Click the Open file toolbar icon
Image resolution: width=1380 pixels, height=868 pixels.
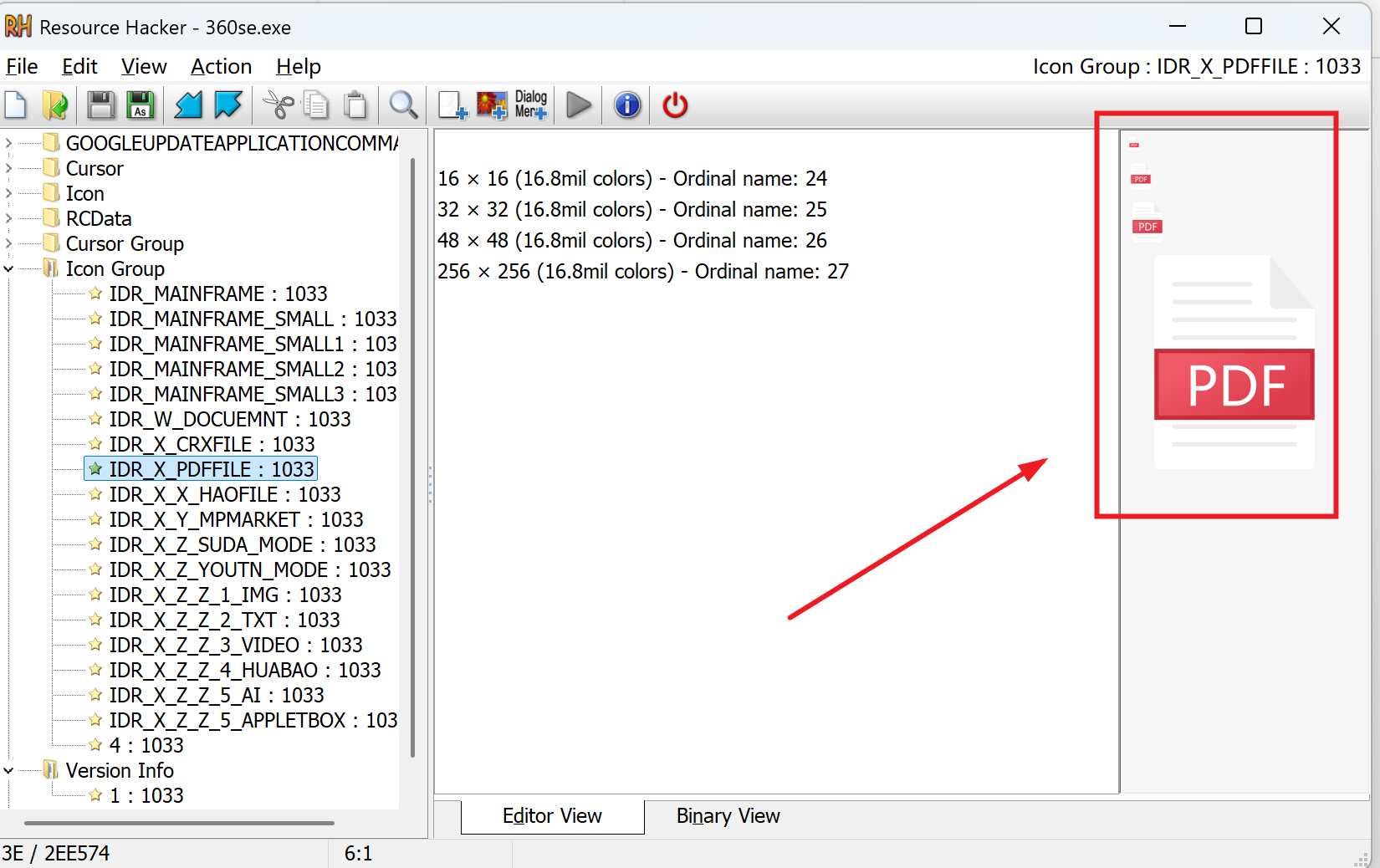tap(55, 105)
